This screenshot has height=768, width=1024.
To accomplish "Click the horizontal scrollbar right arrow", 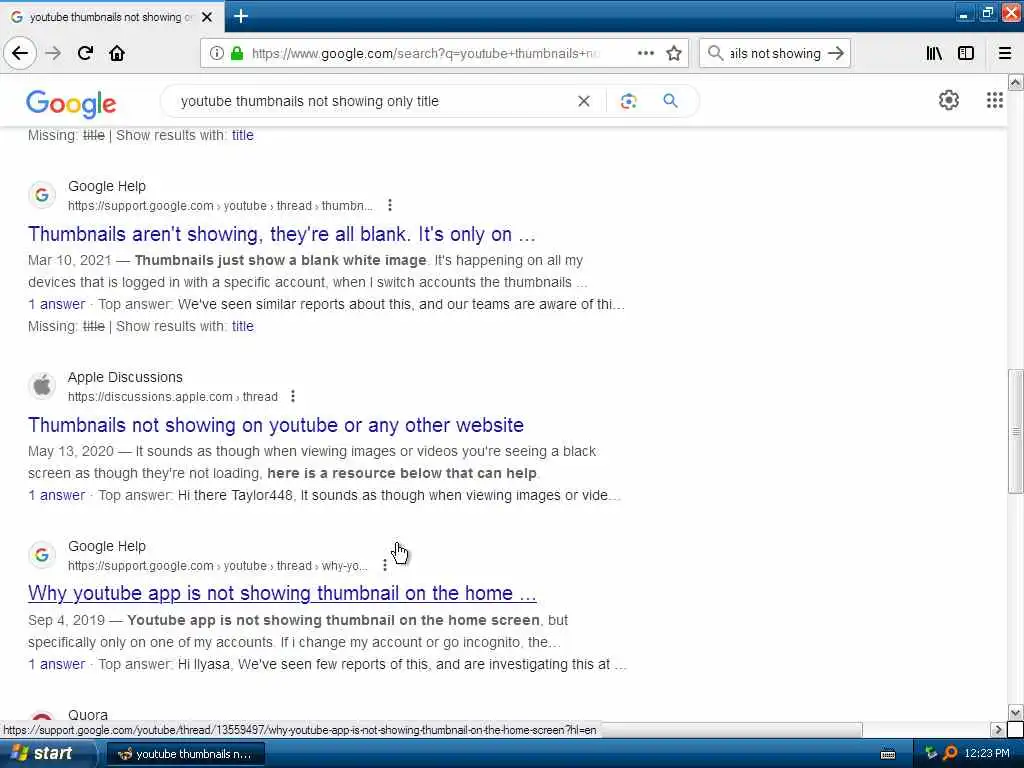I will pyautogui.click(x=998, y=729).
